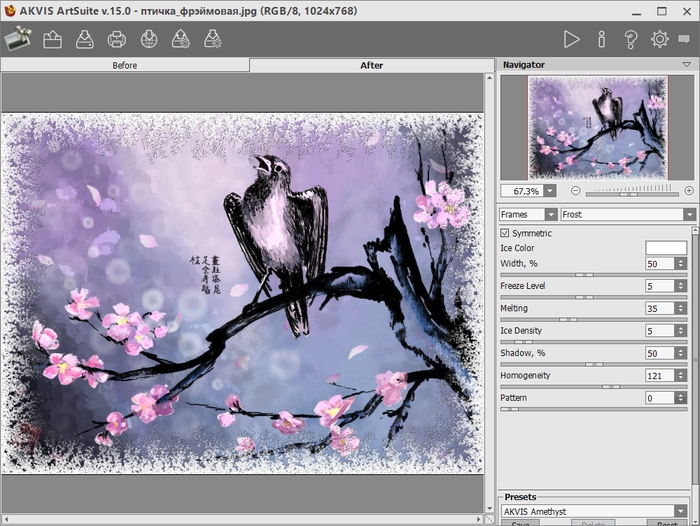Open the AKVIS home page icon
Viewport: 700px width, 526px height.
tap(17, 39)
